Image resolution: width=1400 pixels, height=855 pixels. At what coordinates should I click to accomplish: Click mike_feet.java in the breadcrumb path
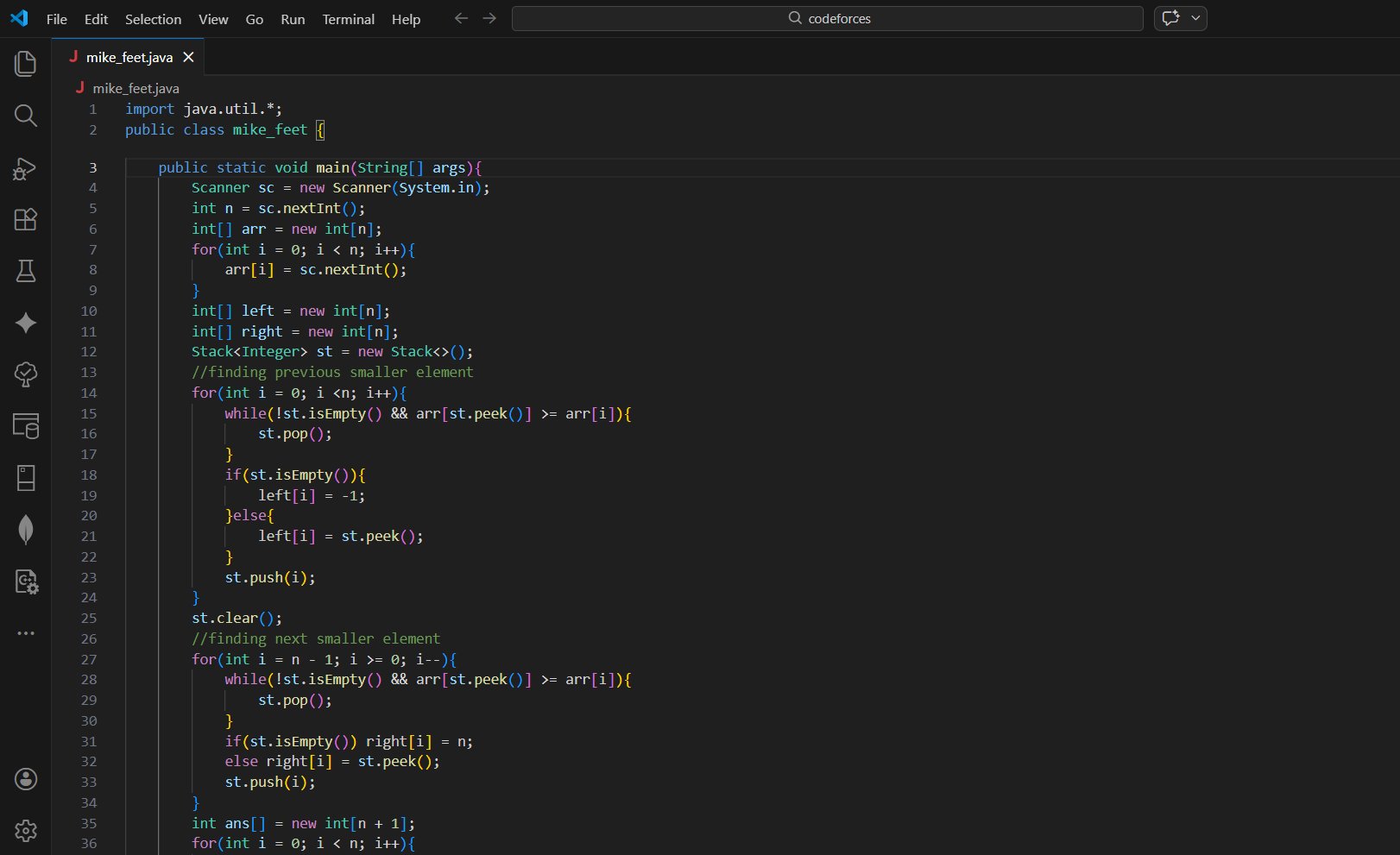136,88
